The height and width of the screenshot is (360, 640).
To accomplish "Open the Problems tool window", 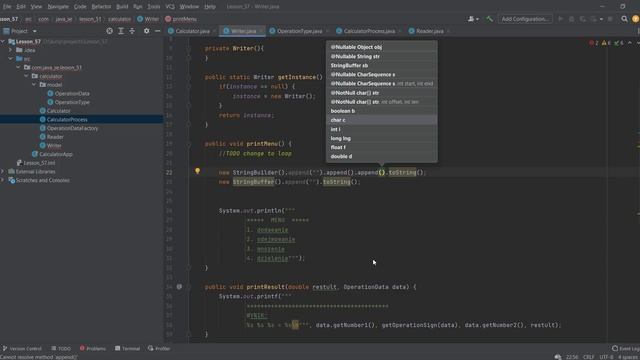I will click(x=93, y=349).
